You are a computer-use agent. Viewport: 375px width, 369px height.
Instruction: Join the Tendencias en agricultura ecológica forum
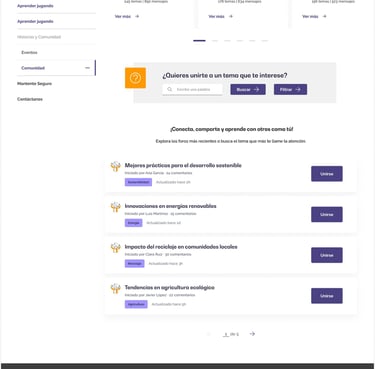pos(327,296)
